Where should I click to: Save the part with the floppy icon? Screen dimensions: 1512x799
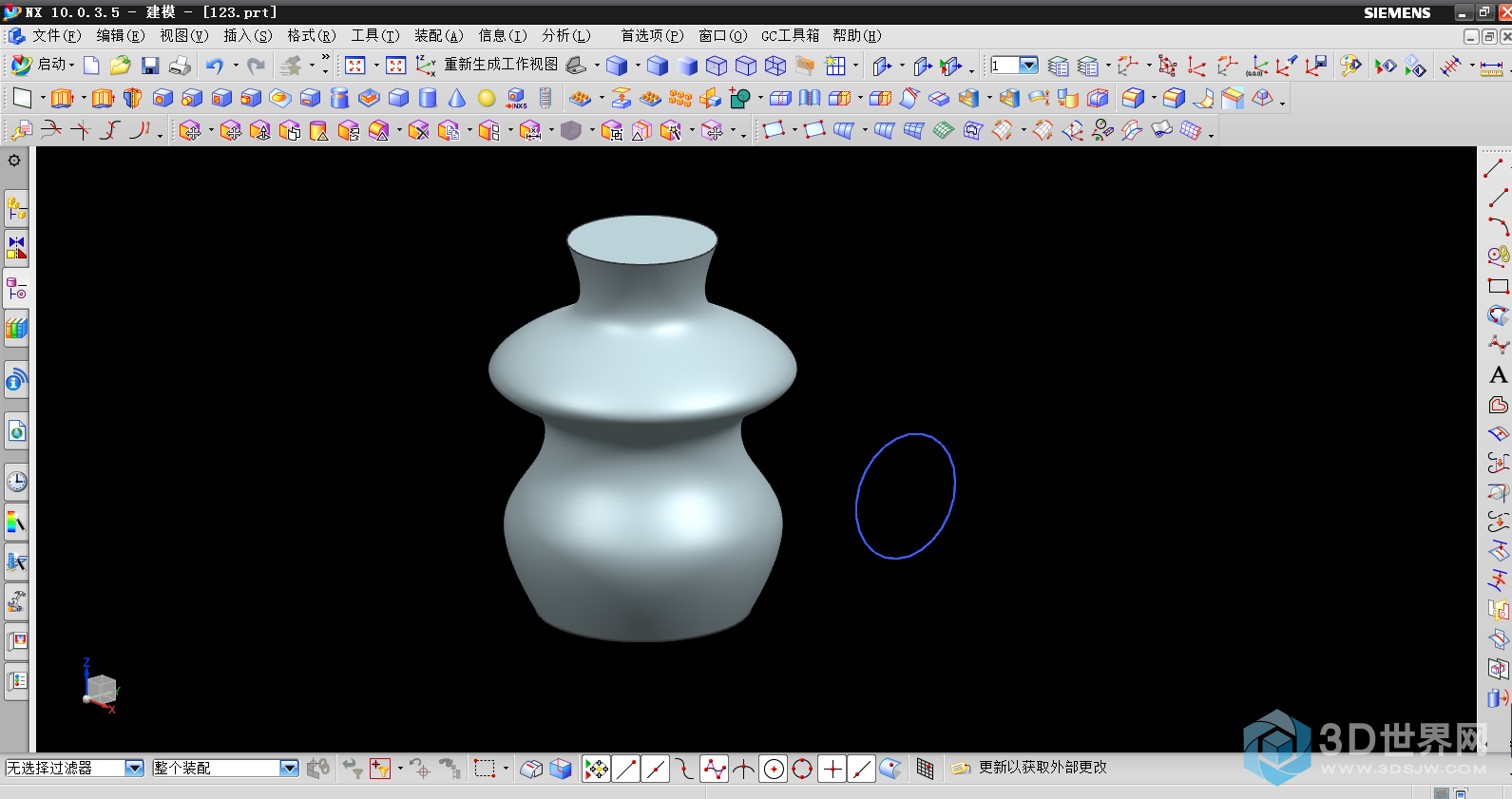pos(149,65)
